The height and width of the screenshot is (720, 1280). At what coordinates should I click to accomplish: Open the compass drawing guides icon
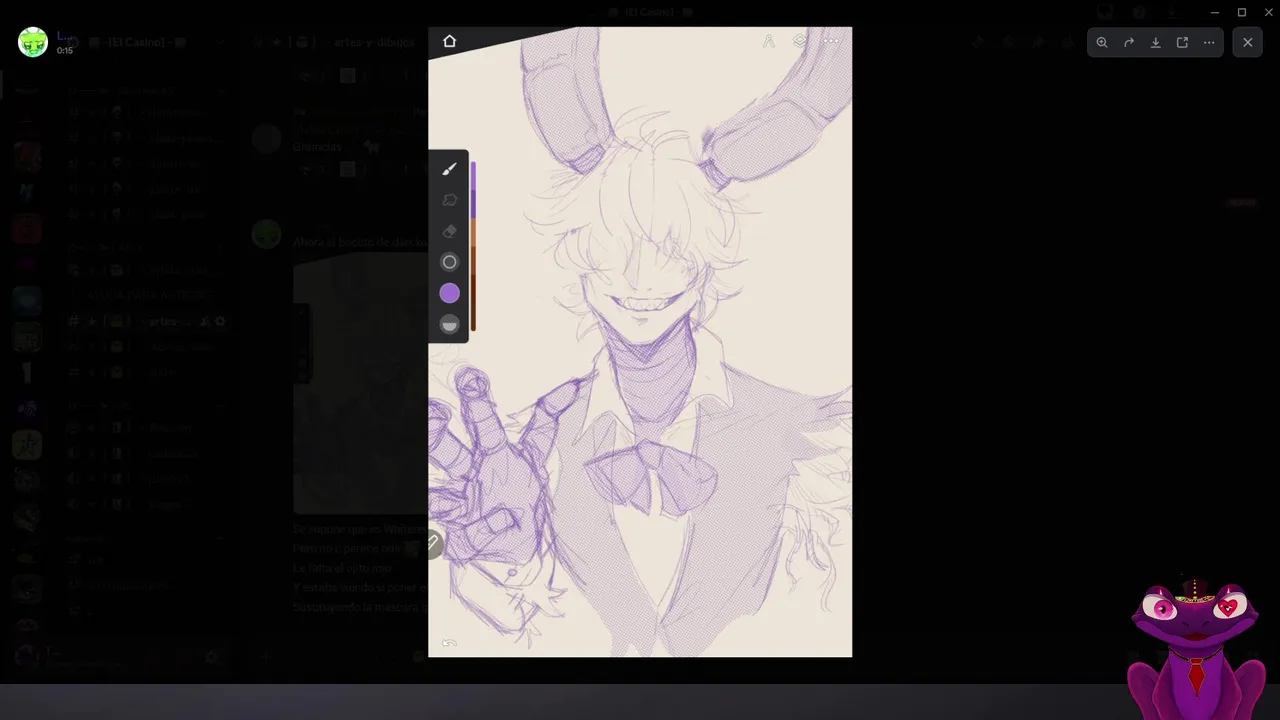click(768, 41)
